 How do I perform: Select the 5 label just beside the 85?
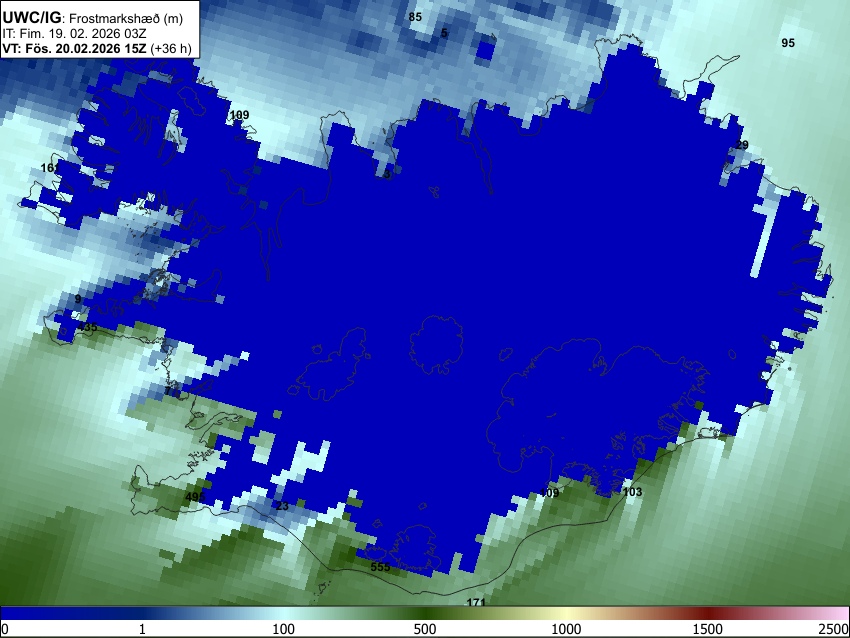click(x=444, y=33)
